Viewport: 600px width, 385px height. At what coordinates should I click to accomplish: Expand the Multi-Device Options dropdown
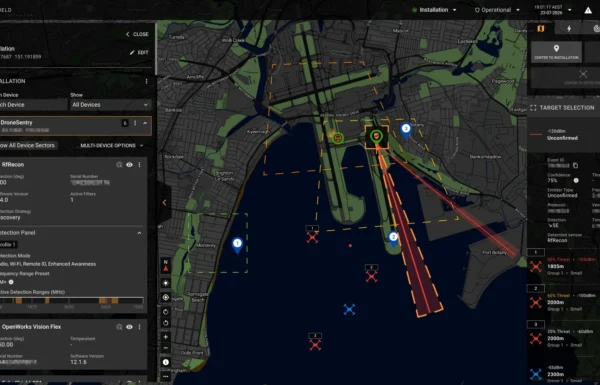[112, 145]
